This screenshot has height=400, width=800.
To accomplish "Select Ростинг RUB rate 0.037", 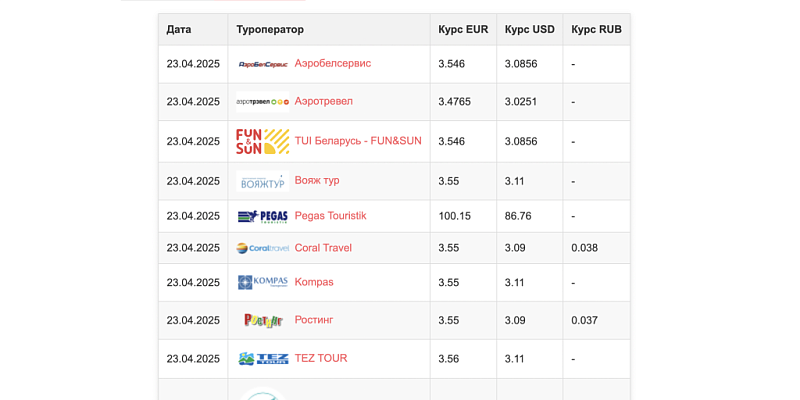I will tap(584, 320).
